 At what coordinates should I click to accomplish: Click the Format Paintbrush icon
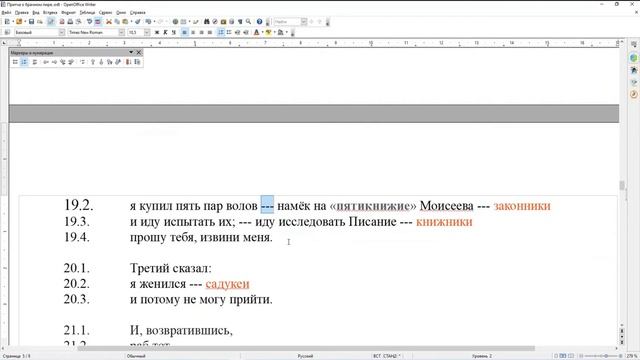(x=138, y=22)
